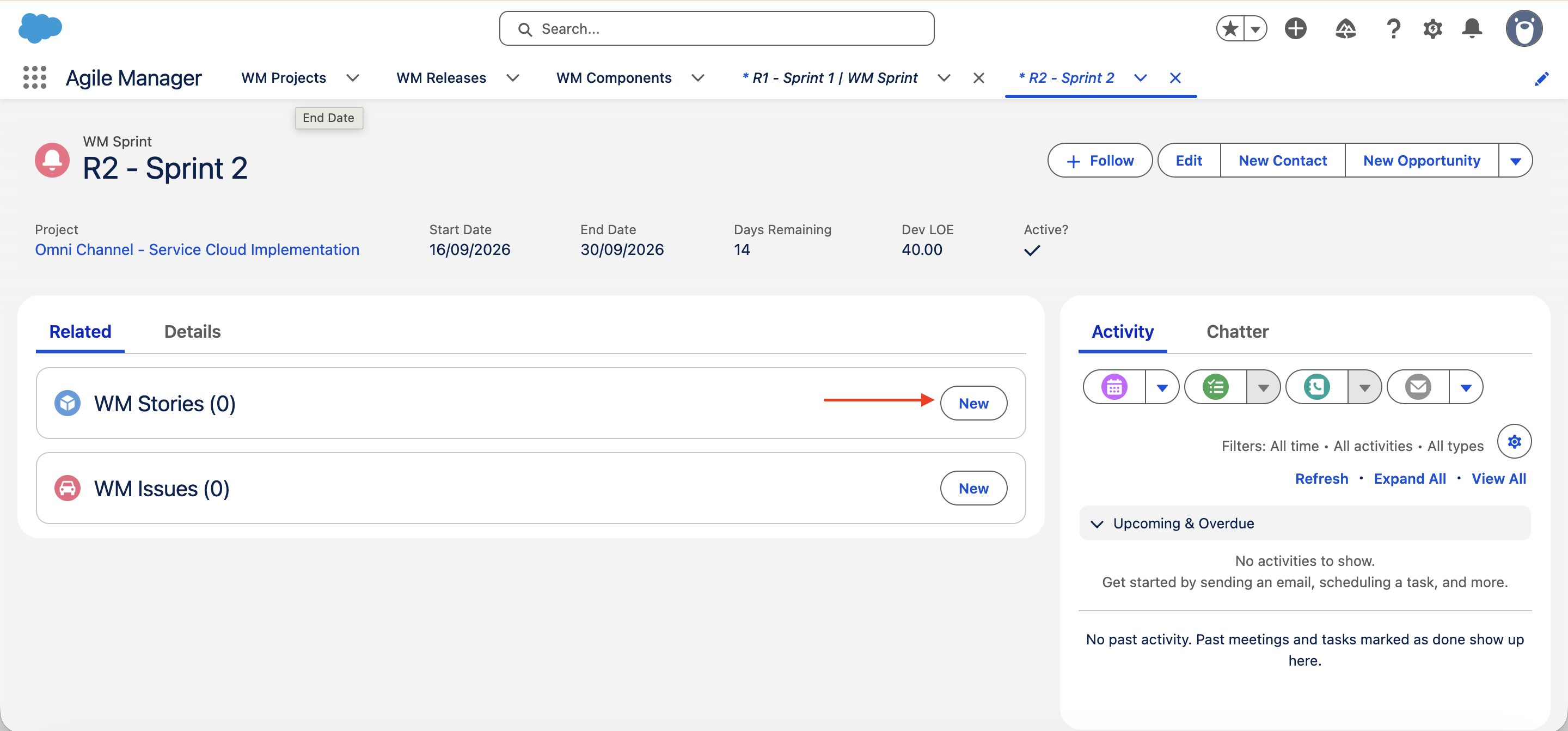
Task: Click the Log a Call phone icon
Action: pos(1316,387)
